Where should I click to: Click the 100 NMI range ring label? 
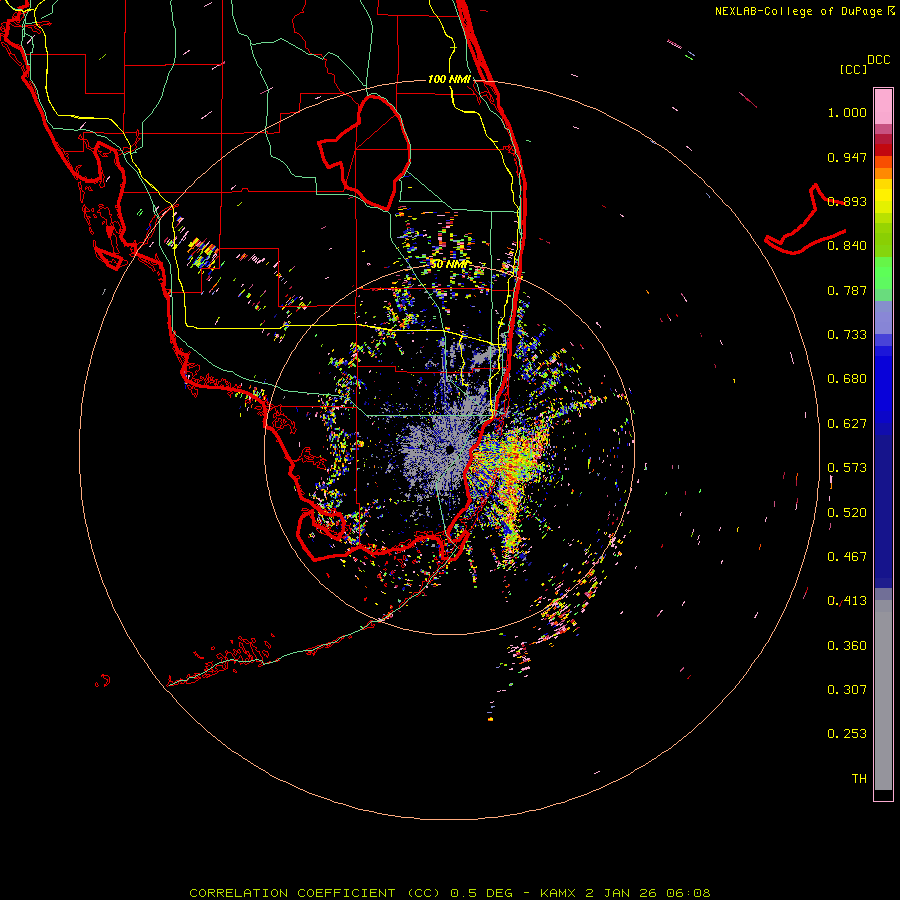click(x=449, y=79)
